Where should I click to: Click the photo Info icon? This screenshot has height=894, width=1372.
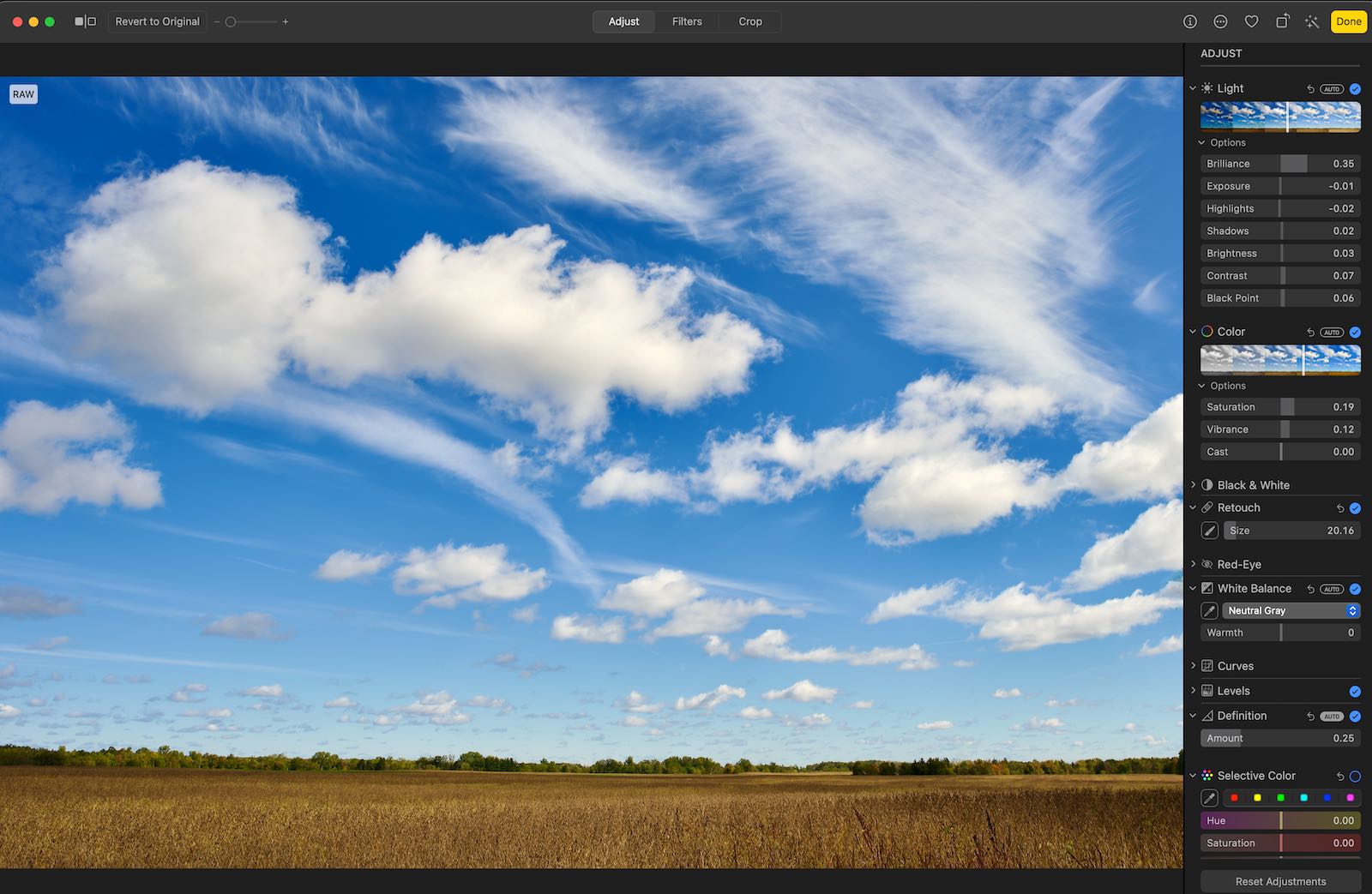[x=1189, y=21]
